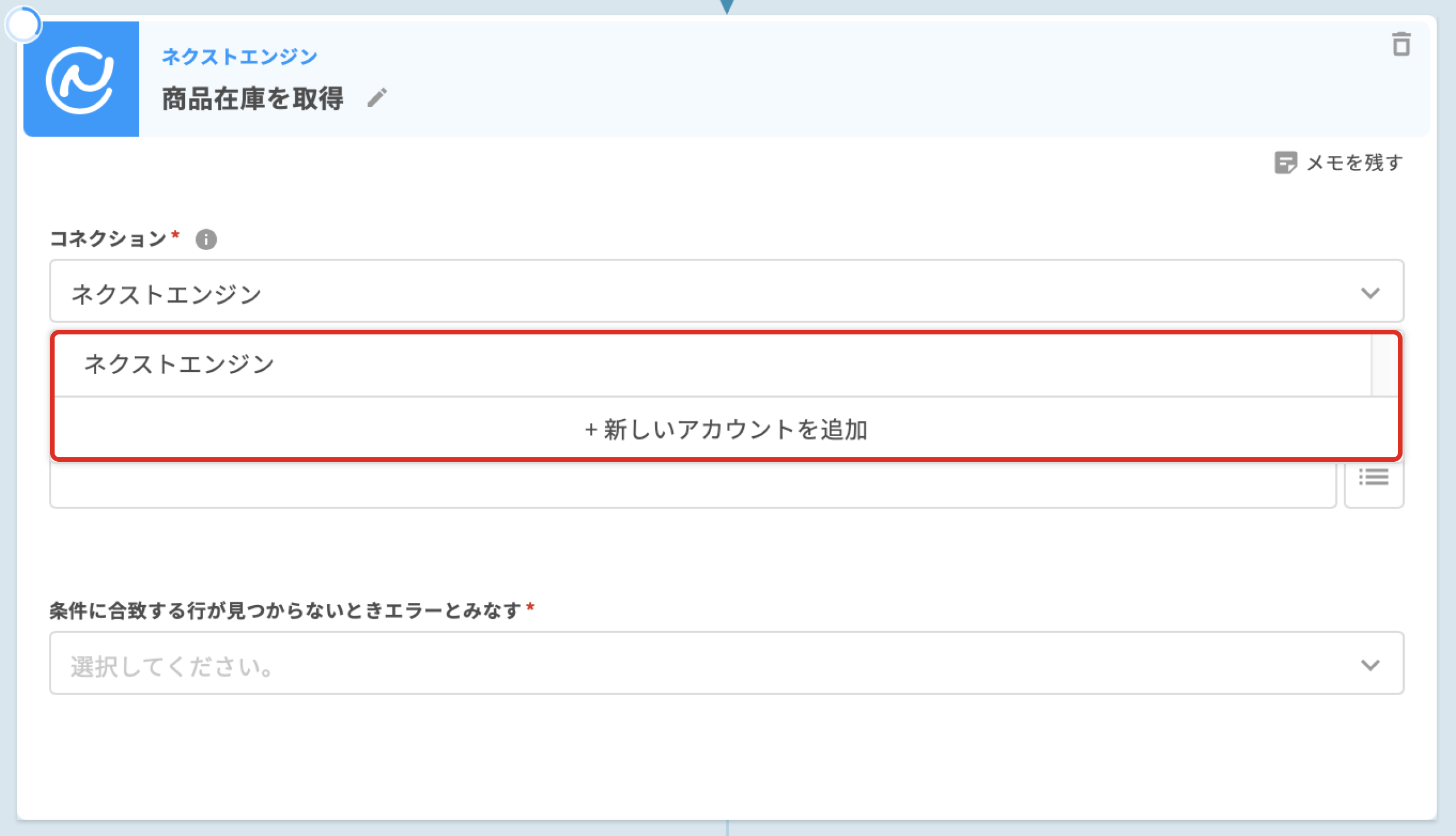Click the connector line below the card
Viewport: 1456px width, 836px height.
tap(727, 828)
